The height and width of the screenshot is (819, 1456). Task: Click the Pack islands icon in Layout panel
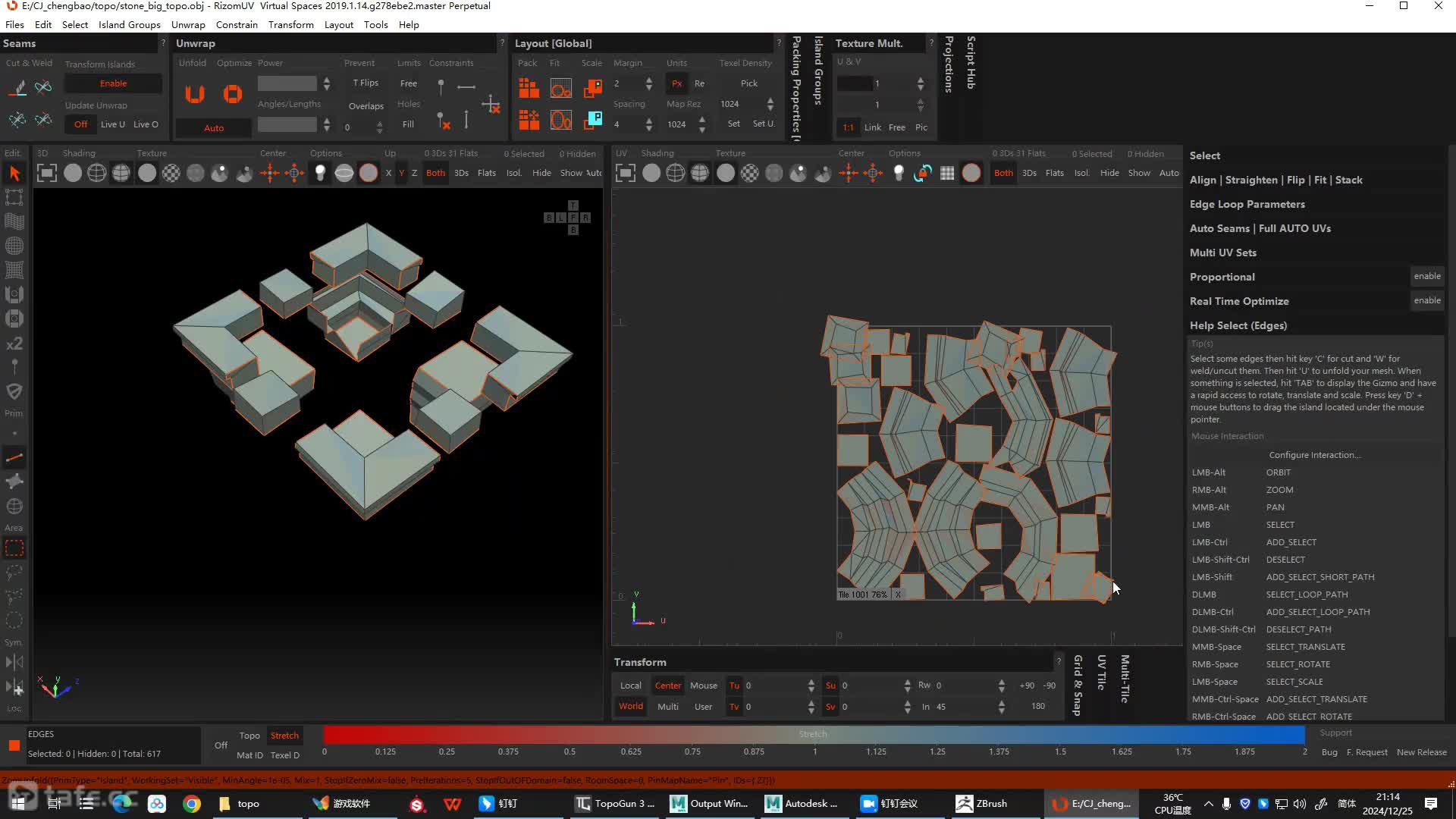tap(529, 89)
